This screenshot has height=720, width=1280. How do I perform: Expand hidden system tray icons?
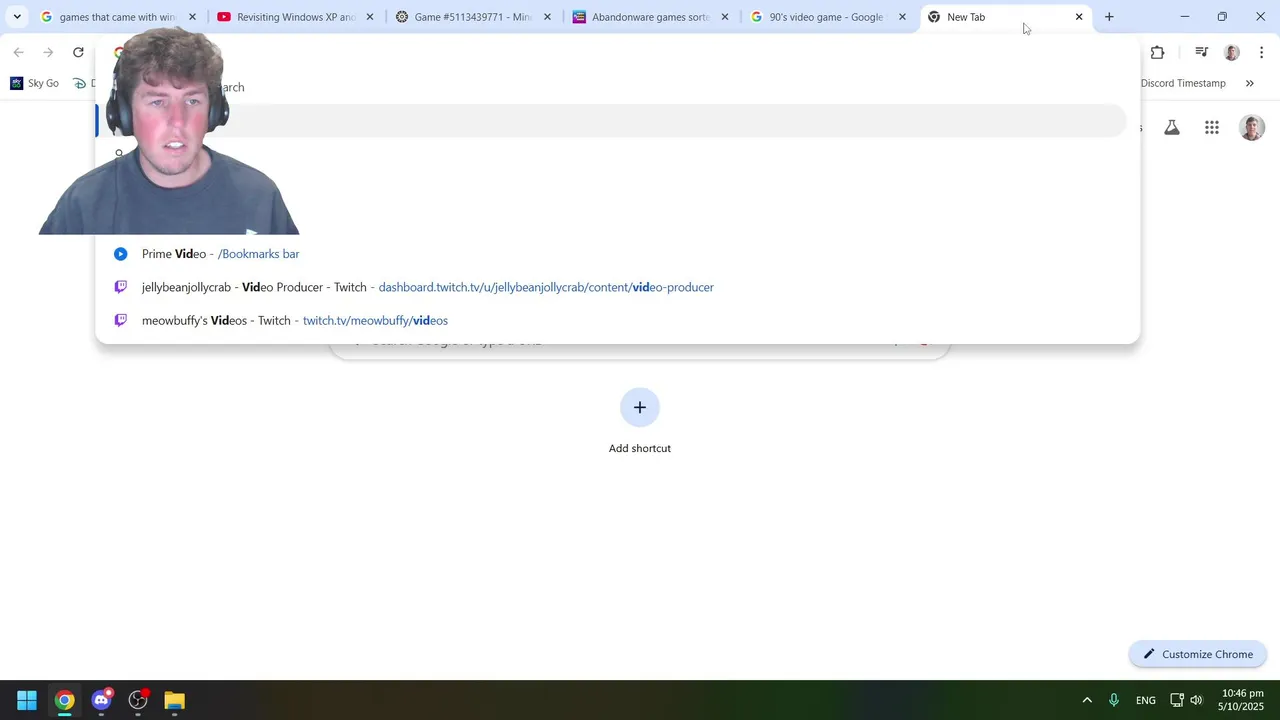pos(1087,700)
